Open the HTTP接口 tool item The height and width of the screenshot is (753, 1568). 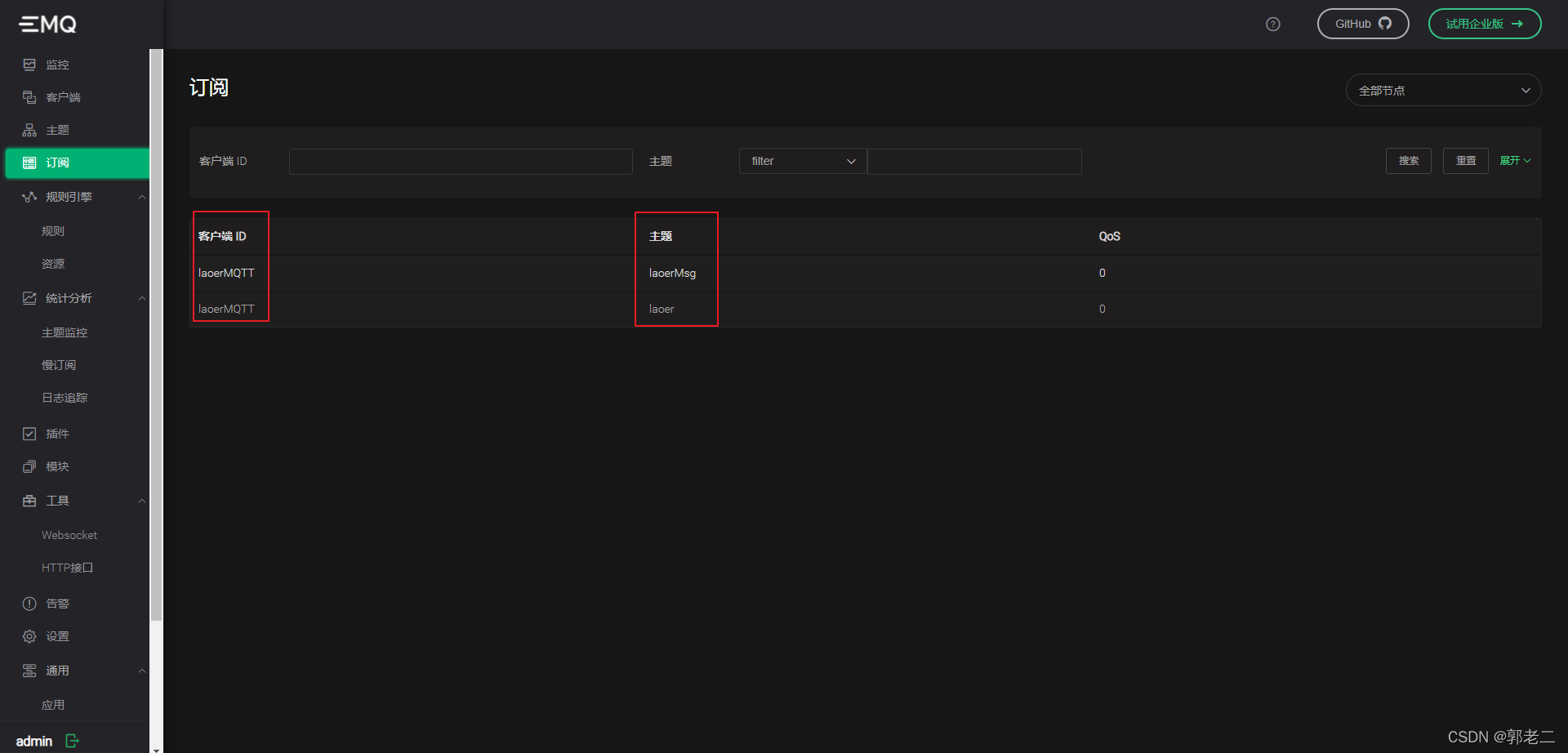(x=68, y=568)
